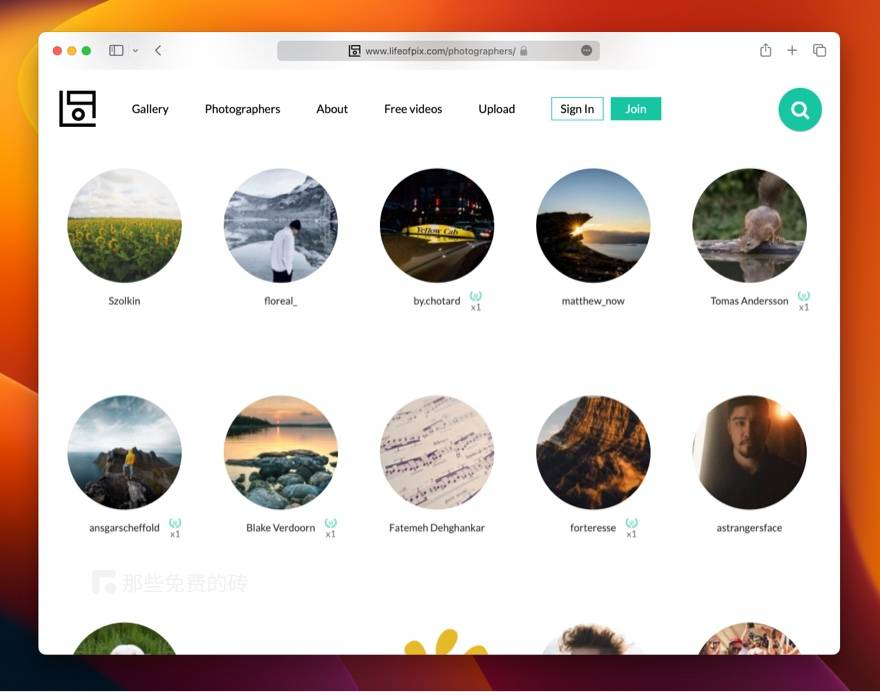880x692 pixels.
Task: Click the green fullscreen window button
Action: [86, 51]
